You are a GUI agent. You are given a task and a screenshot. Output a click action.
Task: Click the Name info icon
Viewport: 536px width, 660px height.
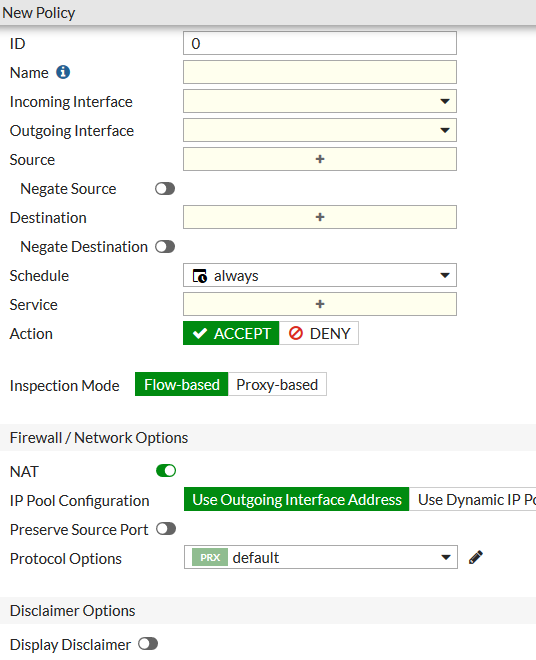point(63,72)
